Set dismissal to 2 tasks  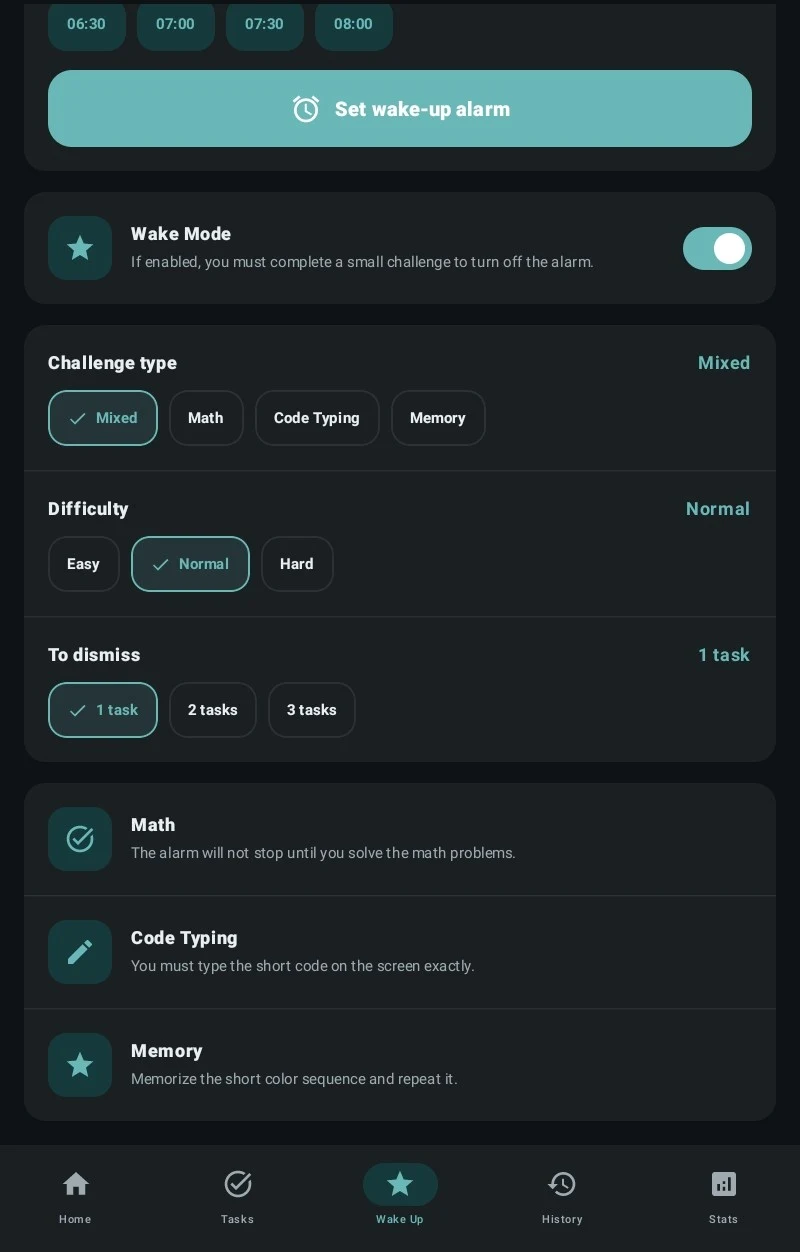tap(213, 710)
